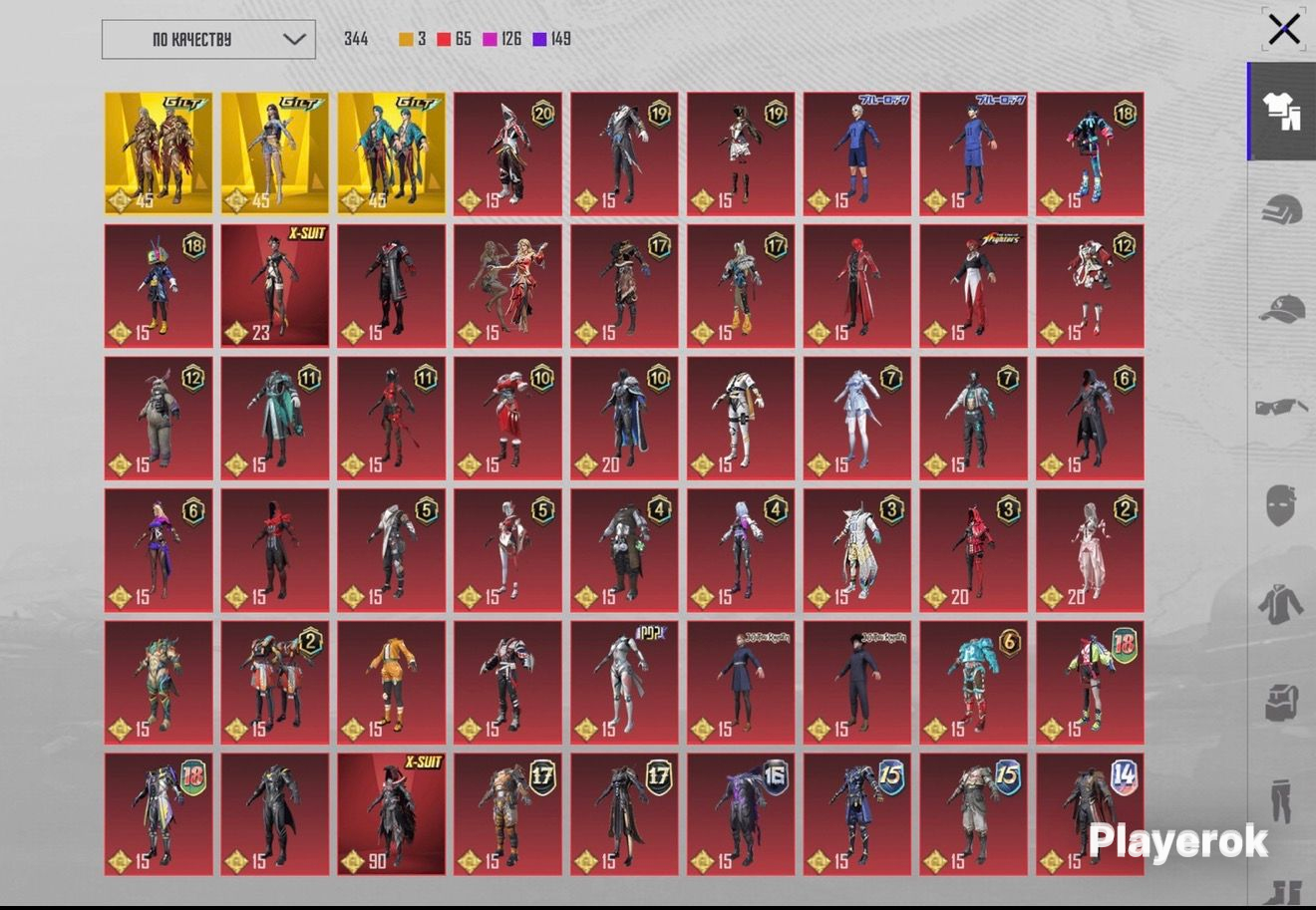1316x910 pixels.
Task: Open the sunglasses category icon
Action: click(1281, 407)
